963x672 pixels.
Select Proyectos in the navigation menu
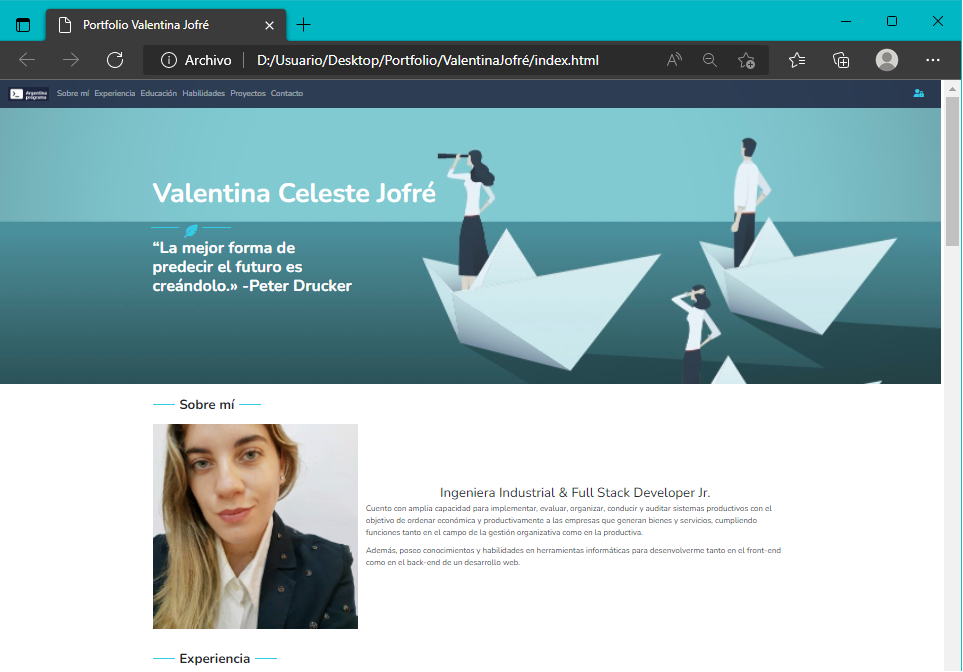247,93
